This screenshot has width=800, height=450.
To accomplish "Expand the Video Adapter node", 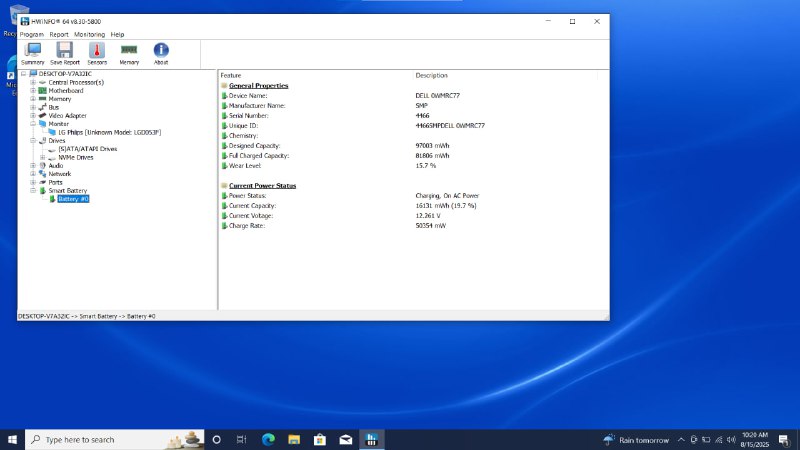I will click(33, 115).
